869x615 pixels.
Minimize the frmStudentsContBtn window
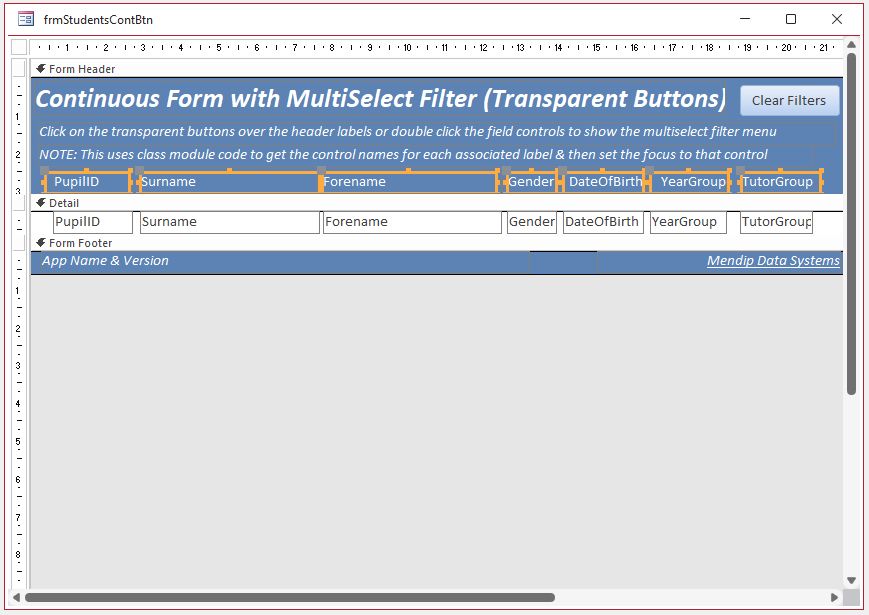[745, 19]
